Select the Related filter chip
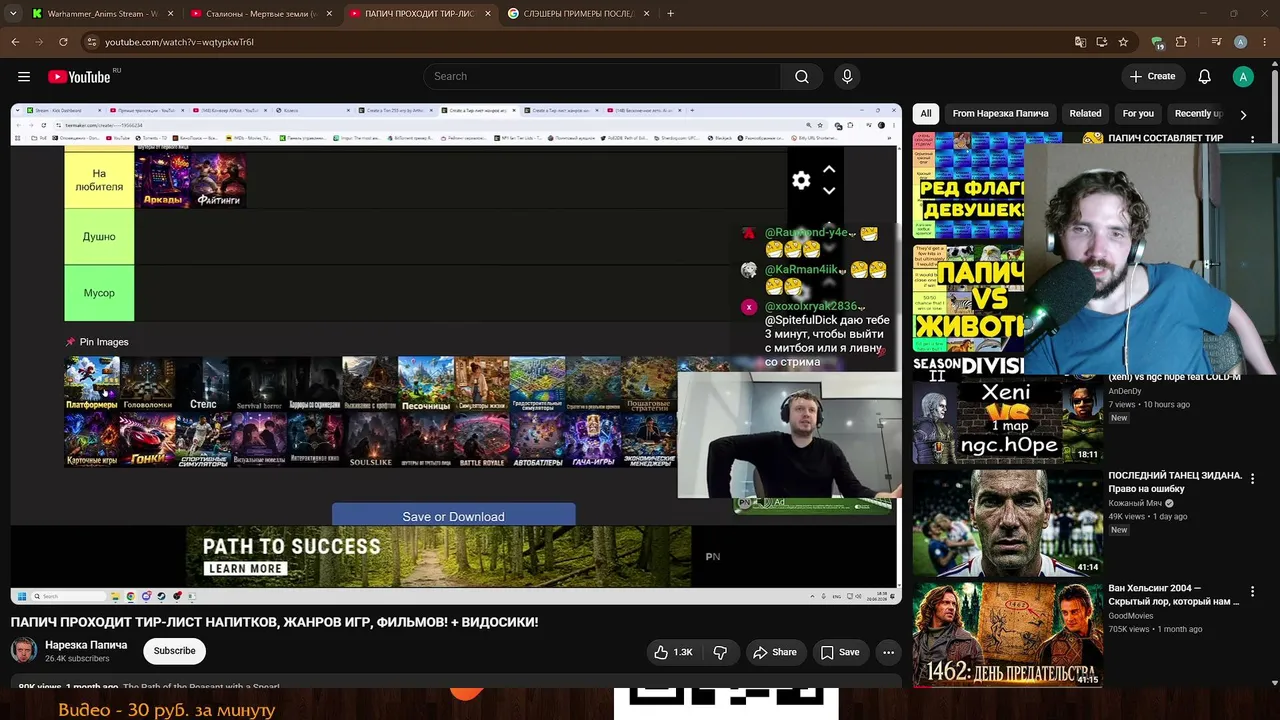The height and width of the screenshot is (720, 1280). 1085,114
